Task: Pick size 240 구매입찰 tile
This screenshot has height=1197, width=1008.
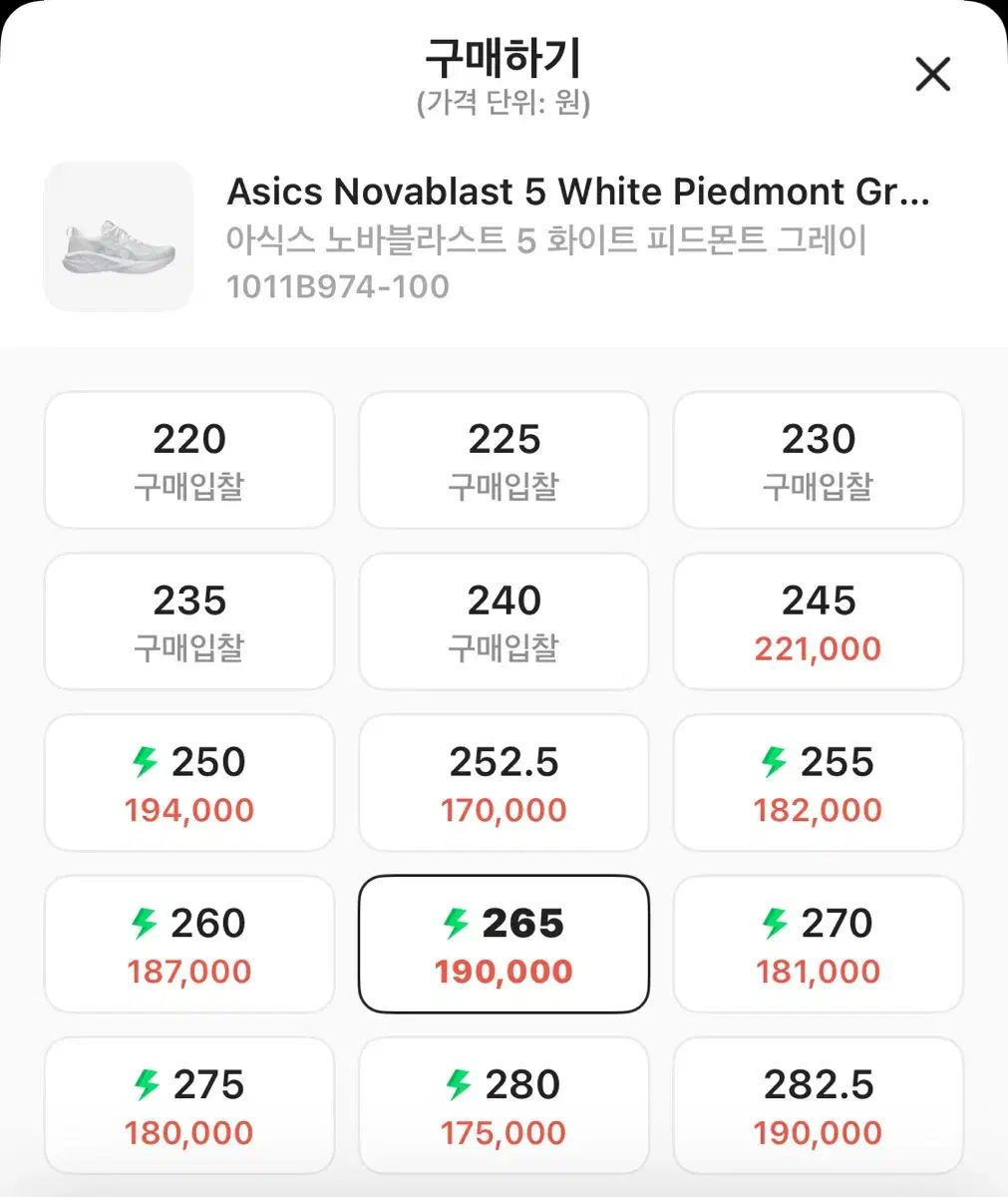Action: point(504,621)
